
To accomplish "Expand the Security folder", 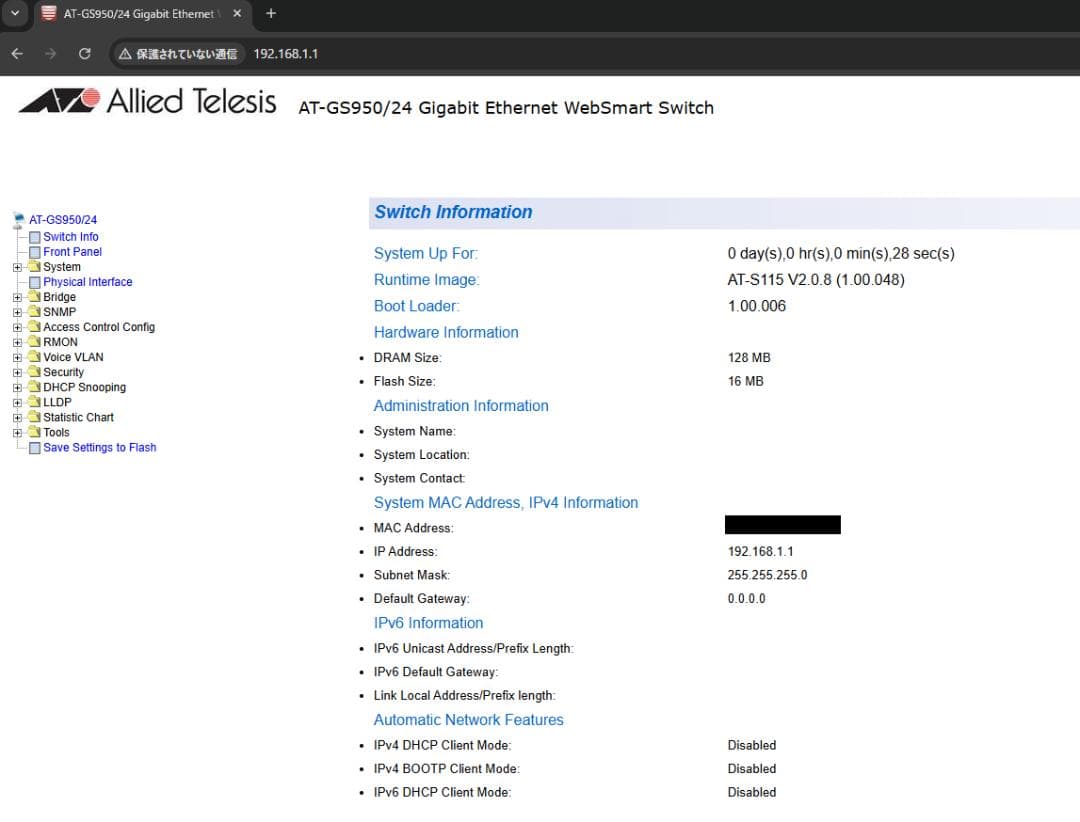I will pos(17,373).
